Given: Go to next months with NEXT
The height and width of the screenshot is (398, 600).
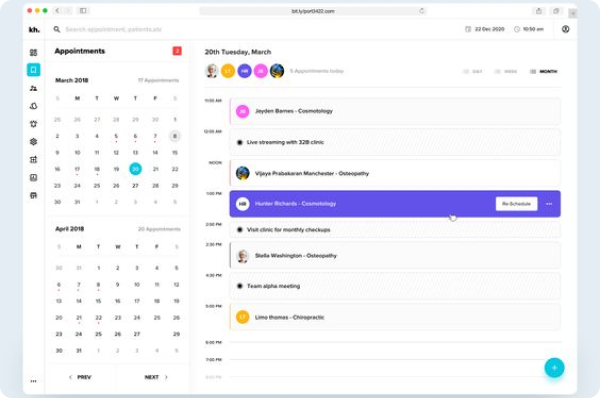Looking at the screenshot, I should [x=156, y=377].
